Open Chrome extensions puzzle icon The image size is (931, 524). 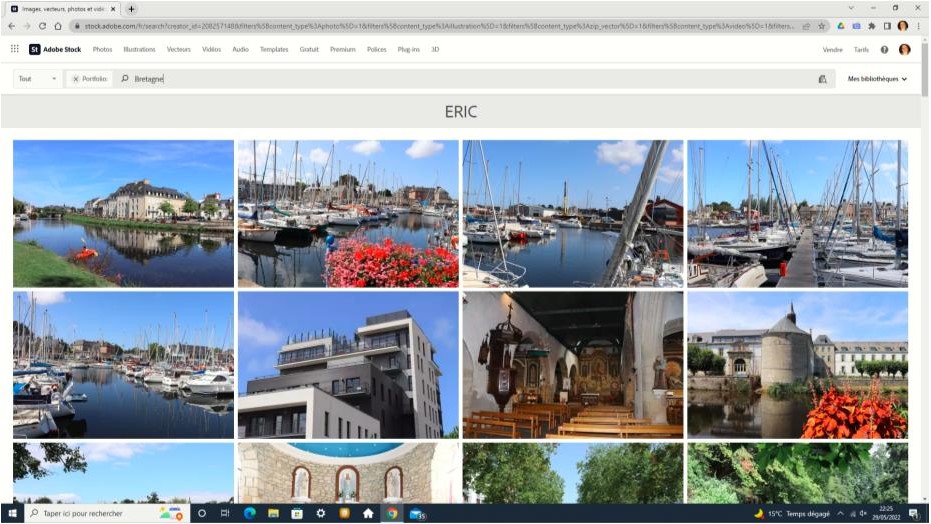[872, 26]
